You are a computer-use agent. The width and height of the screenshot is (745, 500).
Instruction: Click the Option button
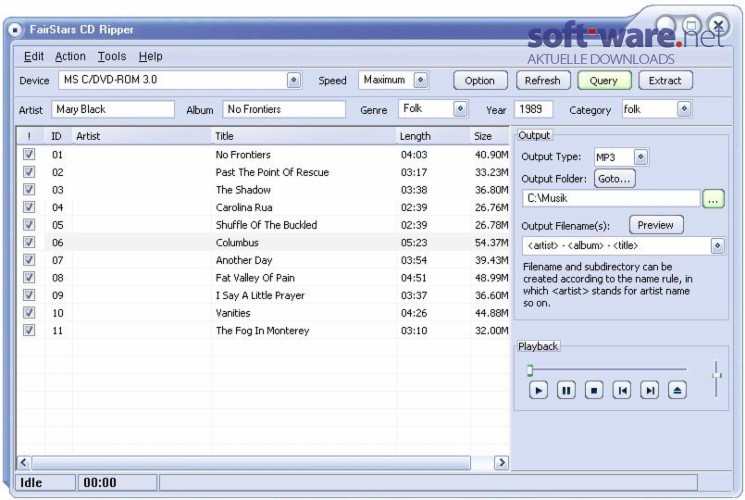480,80
